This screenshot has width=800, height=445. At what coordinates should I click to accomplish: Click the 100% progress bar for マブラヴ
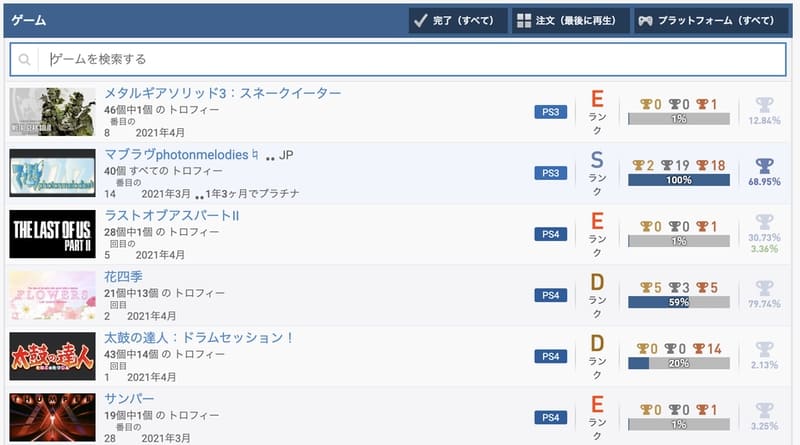tap(679, 180)
